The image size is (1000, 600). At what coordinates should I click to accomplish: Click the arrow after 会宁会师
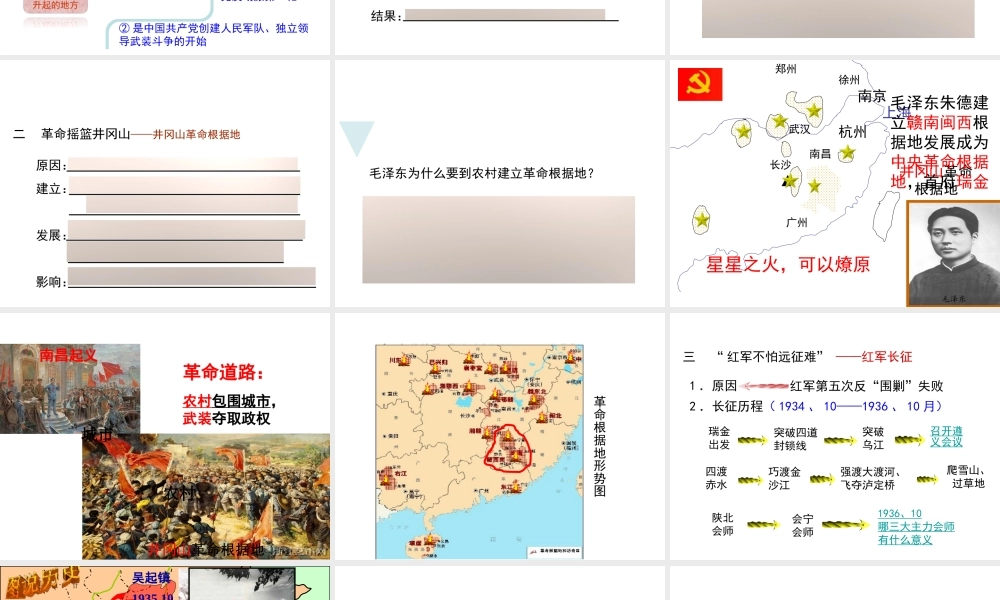[x=846, y=525]
